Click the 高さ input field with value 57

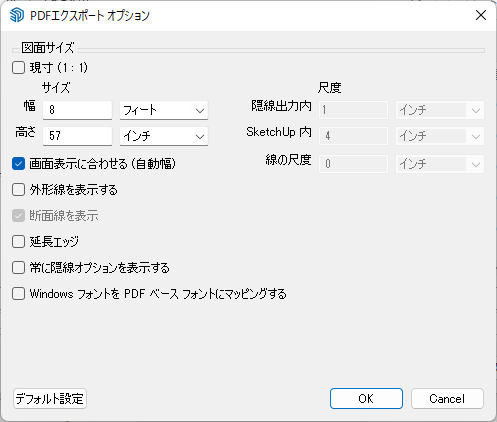pos(77,136)
